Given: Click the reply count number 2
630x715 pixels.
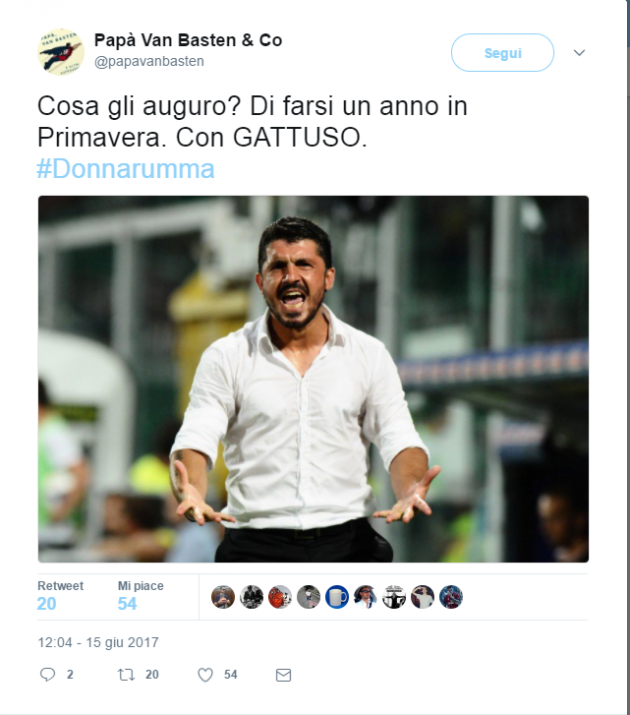Looking at the screenshot, I should [70, 675].
